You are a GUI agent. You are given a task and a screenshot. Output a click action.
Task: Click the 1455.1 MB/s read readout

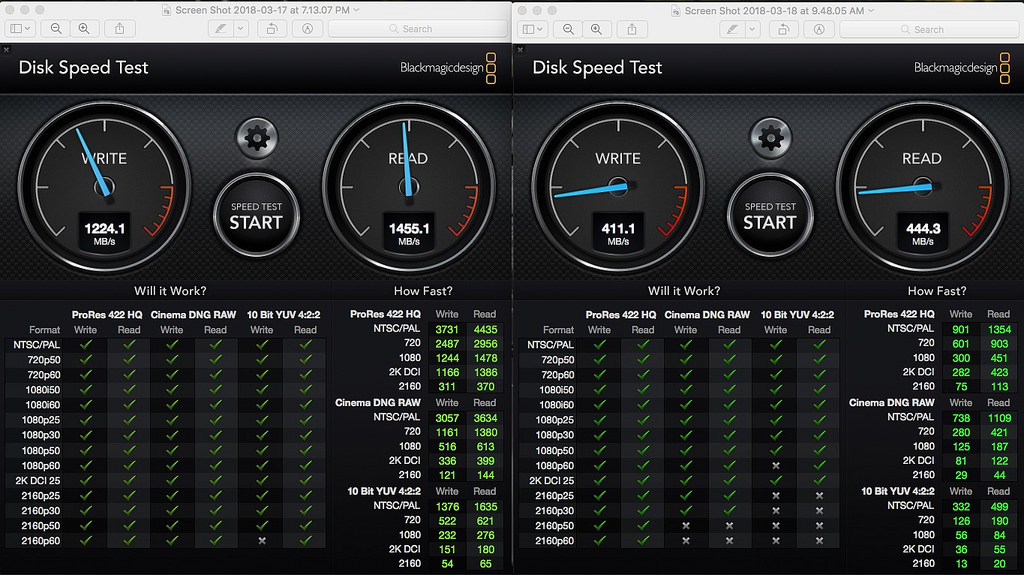[409, 232]
